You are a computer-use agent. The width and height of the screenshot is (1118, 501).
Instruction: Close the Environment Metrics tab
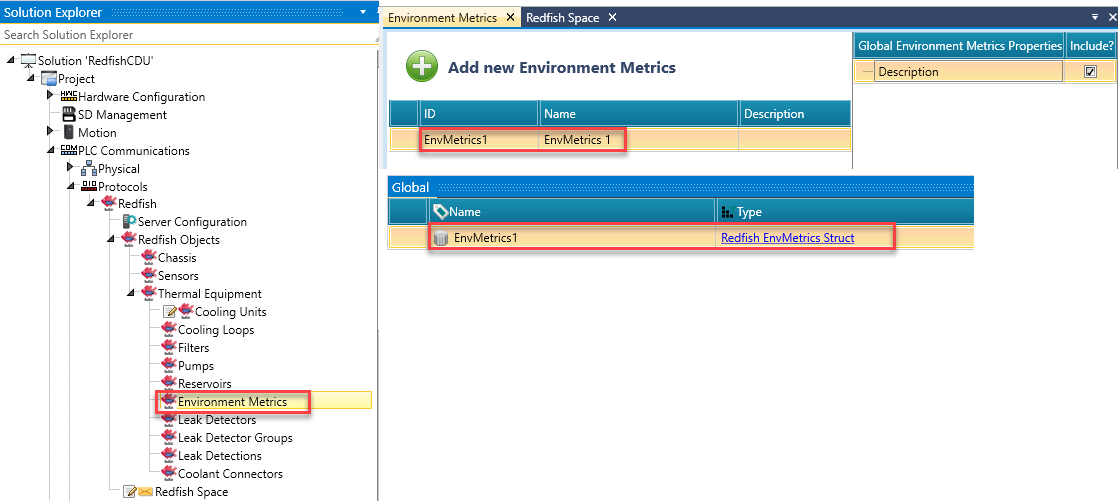[x=510, y=18]
